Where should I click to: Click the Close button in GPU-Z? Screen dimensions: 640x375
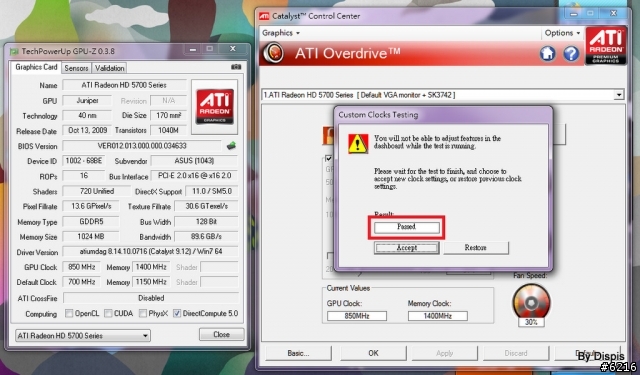pyautogui.click(x=222, y=335)
